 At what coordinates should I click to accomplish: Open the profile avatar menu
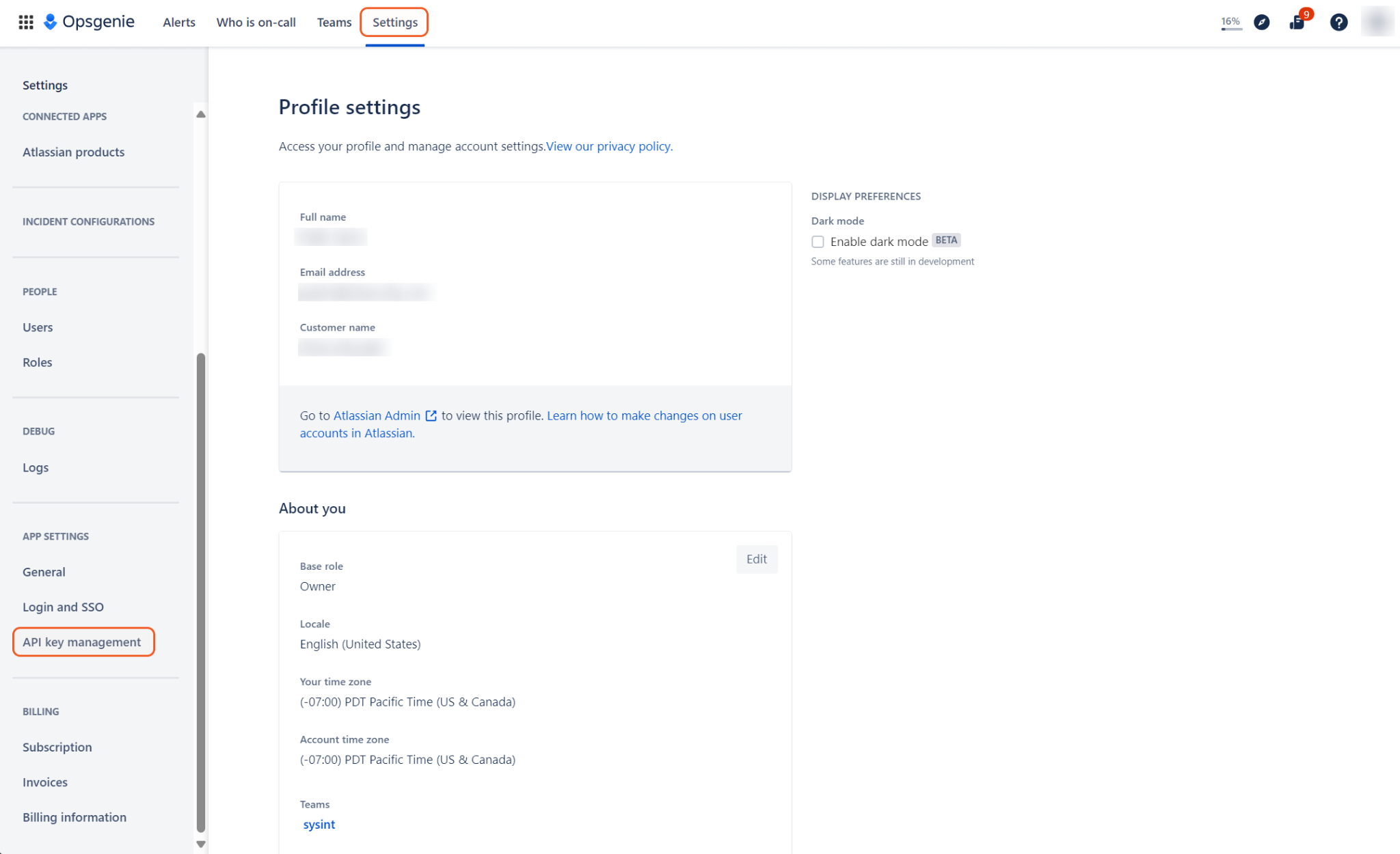click(x=1377, y=22)
